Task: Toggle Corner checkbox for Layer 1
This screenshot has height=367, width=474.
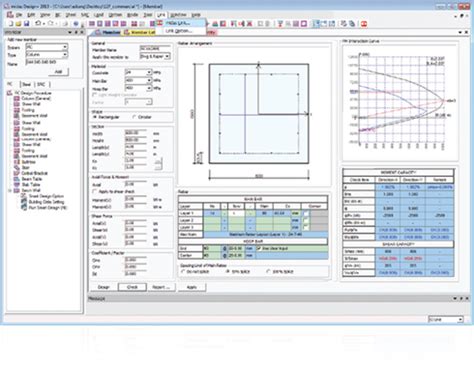Action: [306, 213]
